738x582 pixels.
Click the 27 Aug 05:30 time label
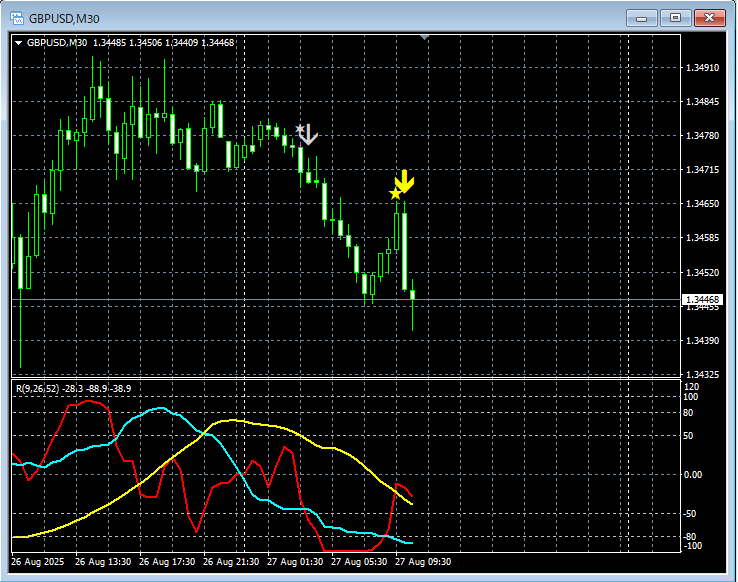(359, 562)
